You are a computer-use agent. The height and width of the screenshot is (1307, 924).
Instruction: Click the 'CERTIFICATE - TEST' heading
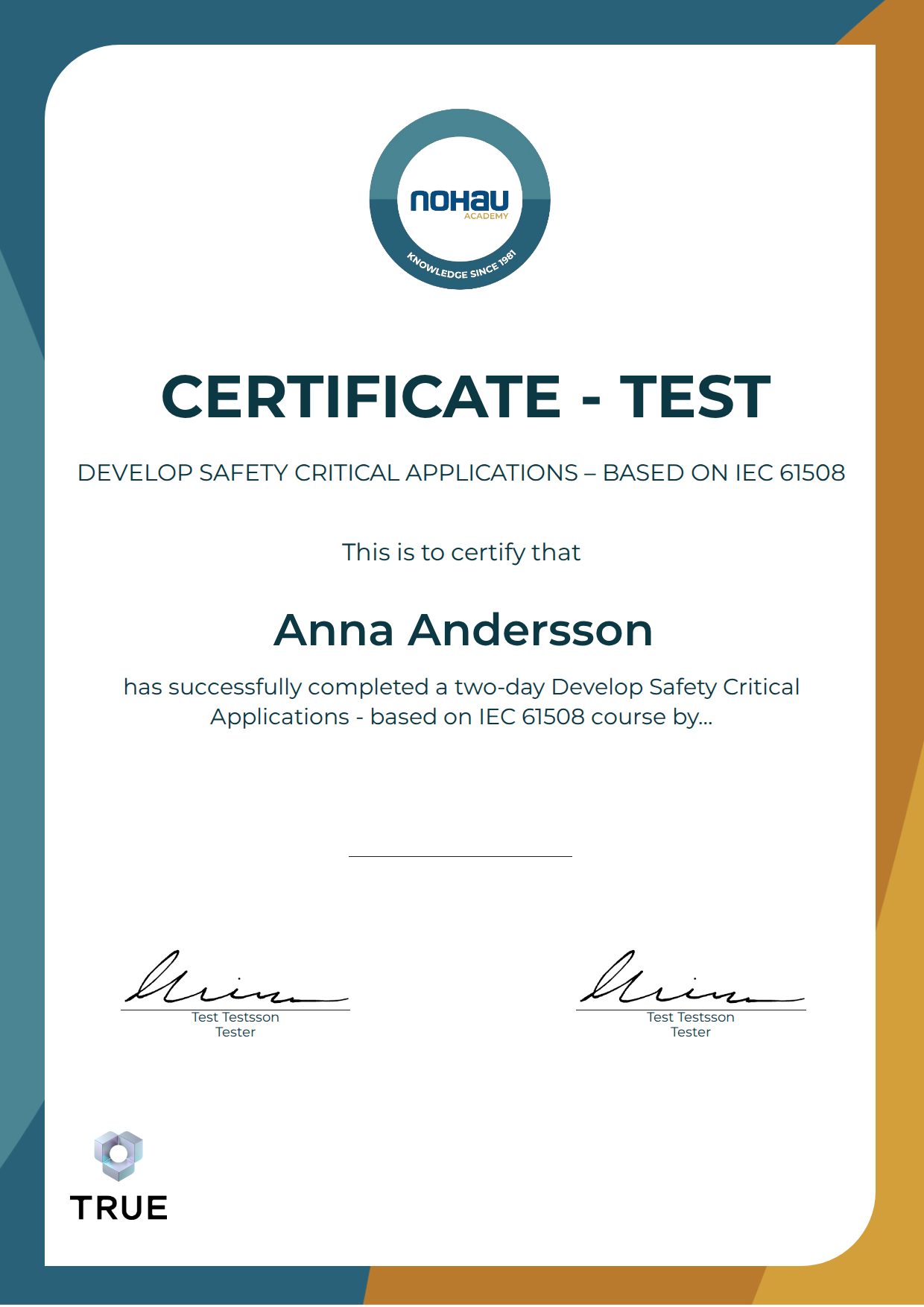(466, 396)
